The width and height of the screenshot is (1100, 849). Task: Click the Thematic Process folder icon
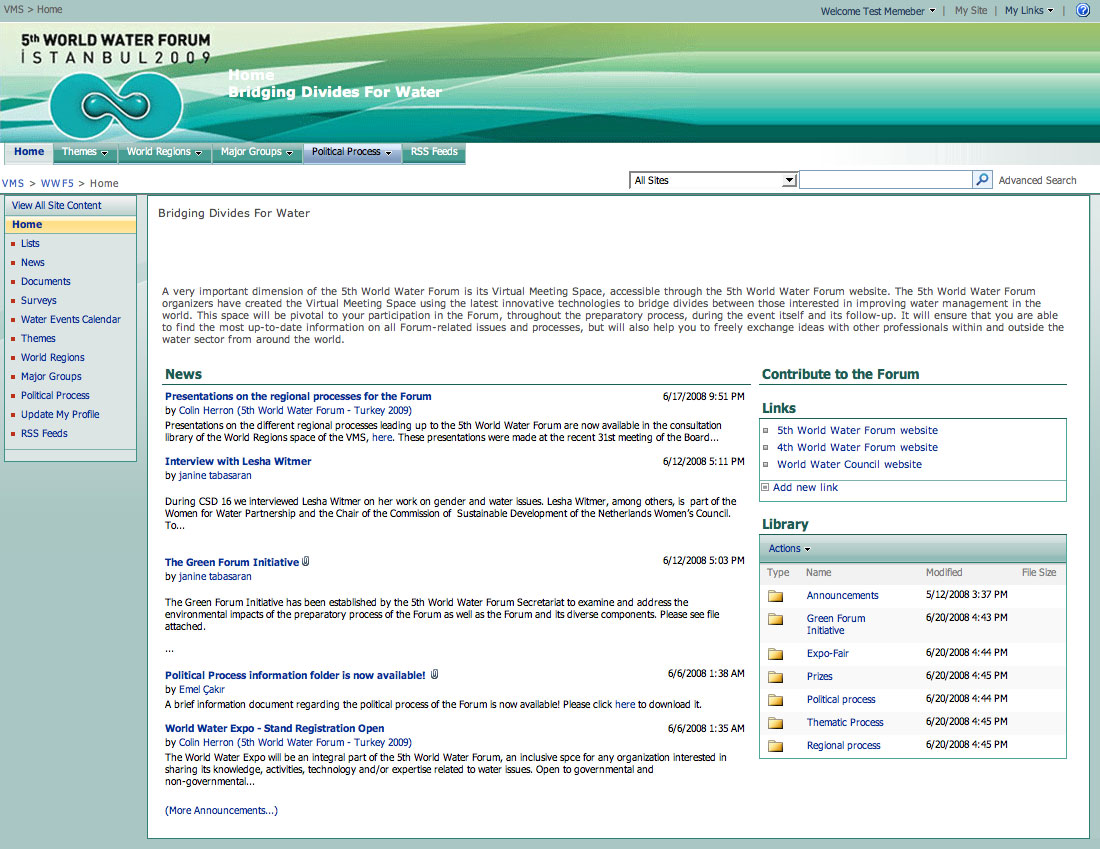775,723
